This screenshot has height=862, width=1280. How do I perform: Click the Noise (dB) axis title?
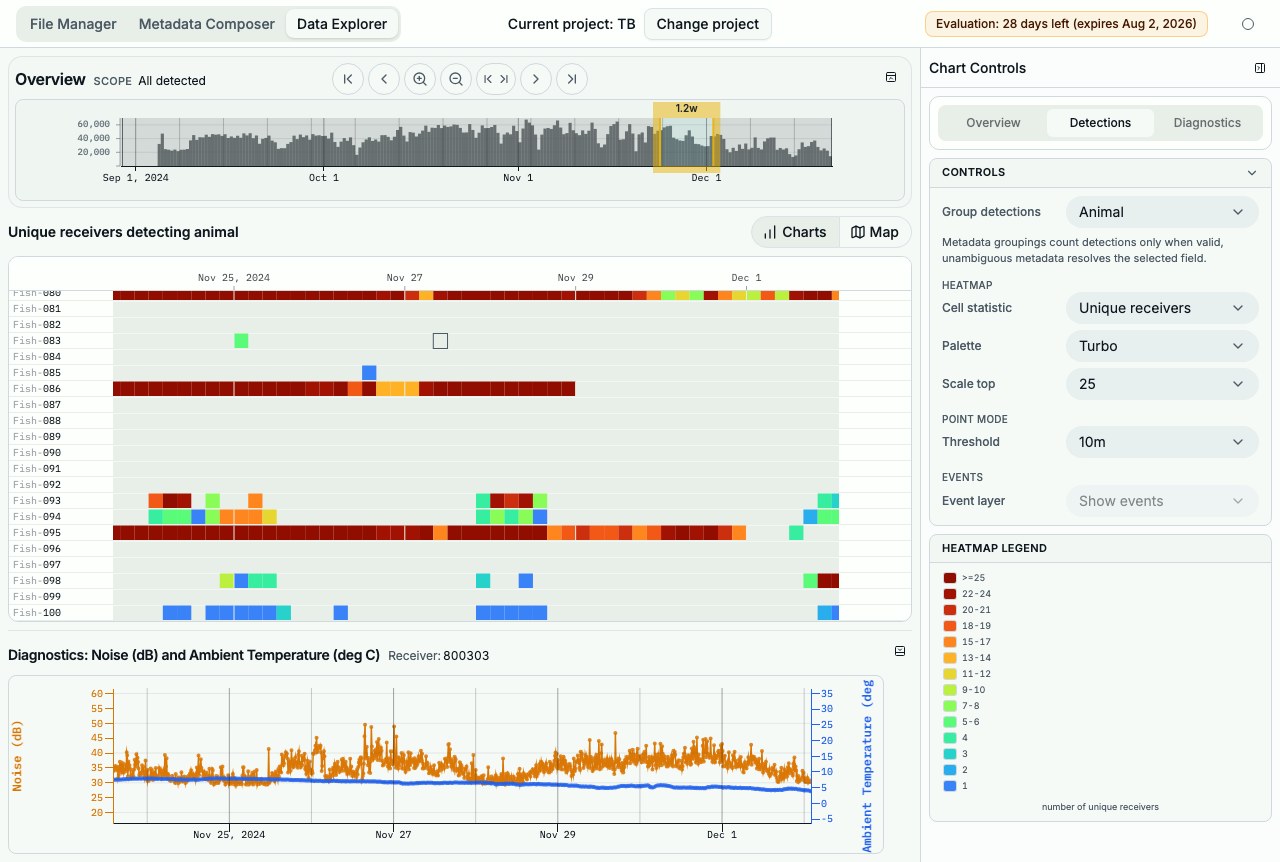click(17, 758)
